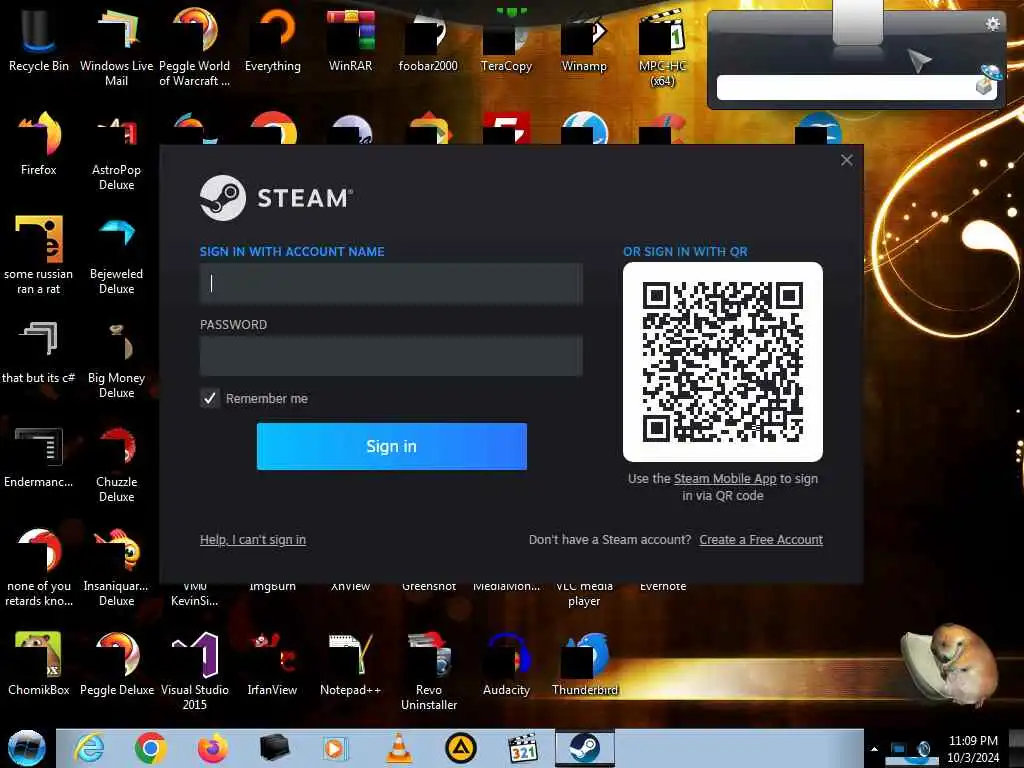This screenshot has height=768, width=1024.
Task: Open Bejeweled Deluxe desktop shortcut
Action: click(x=116, y=255)
